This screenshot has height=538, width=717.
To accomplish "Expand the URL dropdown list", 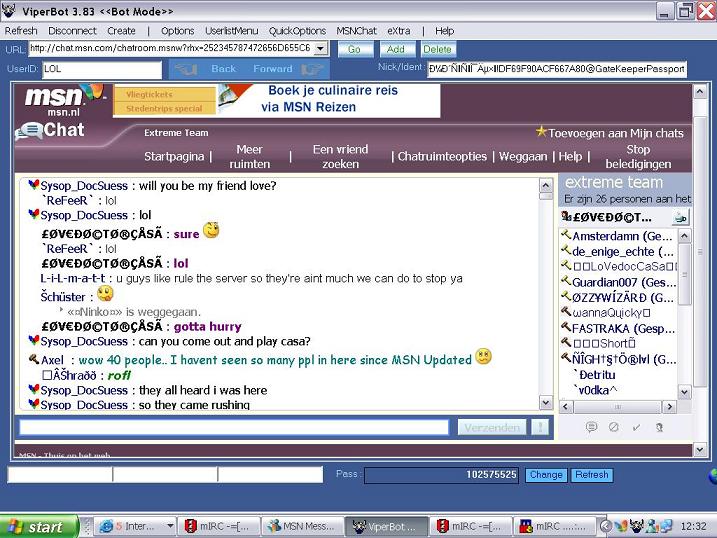I will pyautogui.click(x=321, y=48).
